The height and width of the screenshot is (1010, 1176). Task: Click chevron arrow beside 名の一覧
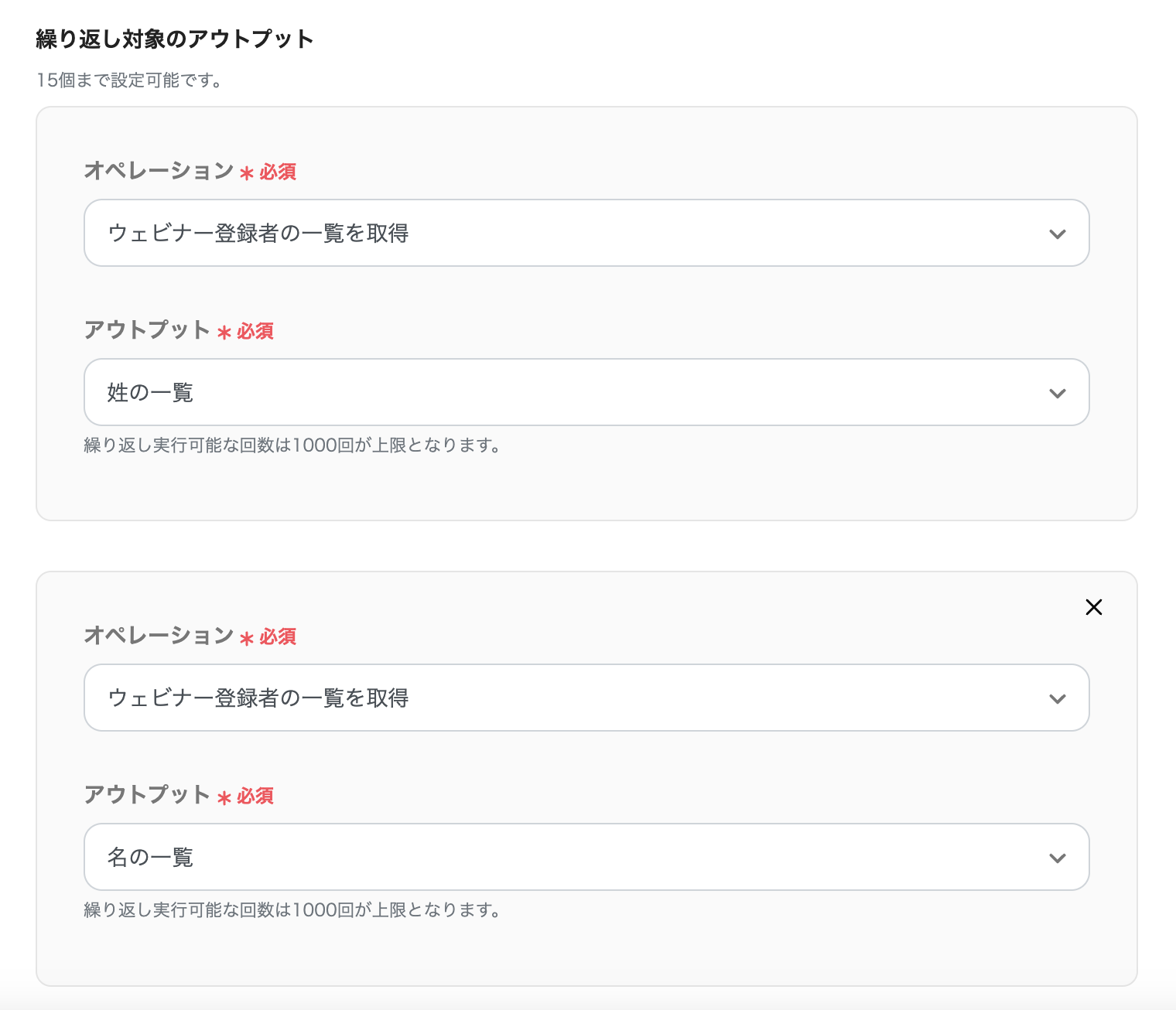pyautogui.click(x=1057, y=858)
